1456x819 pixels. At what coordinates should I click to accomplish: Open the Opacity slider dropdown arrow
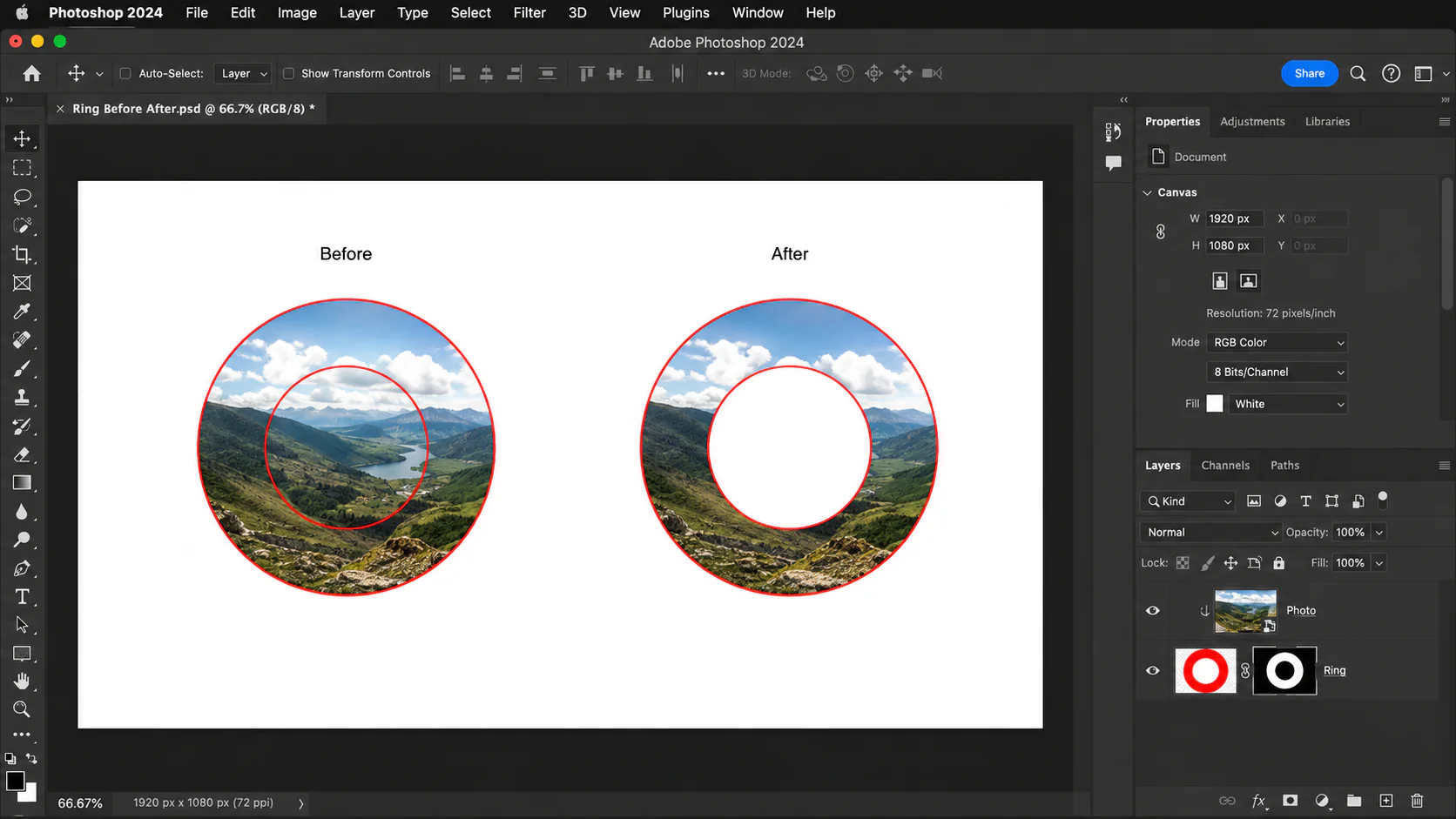[1379, 533]
